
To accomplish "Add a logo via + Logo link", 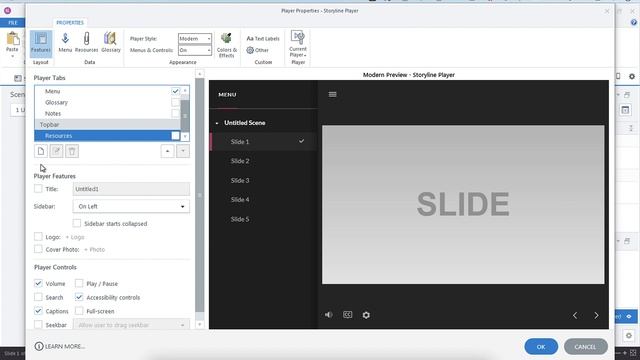I will click(75, 237).
